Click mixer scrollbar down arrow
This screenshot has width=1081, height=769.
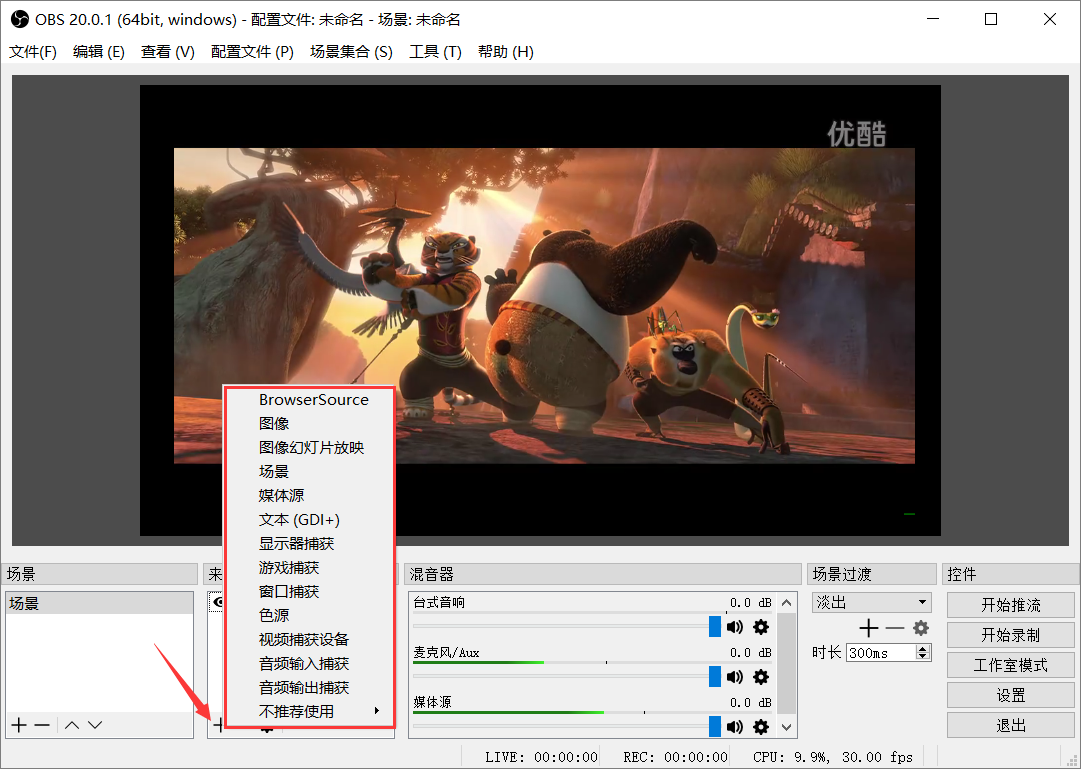click(x=787, y=727)
